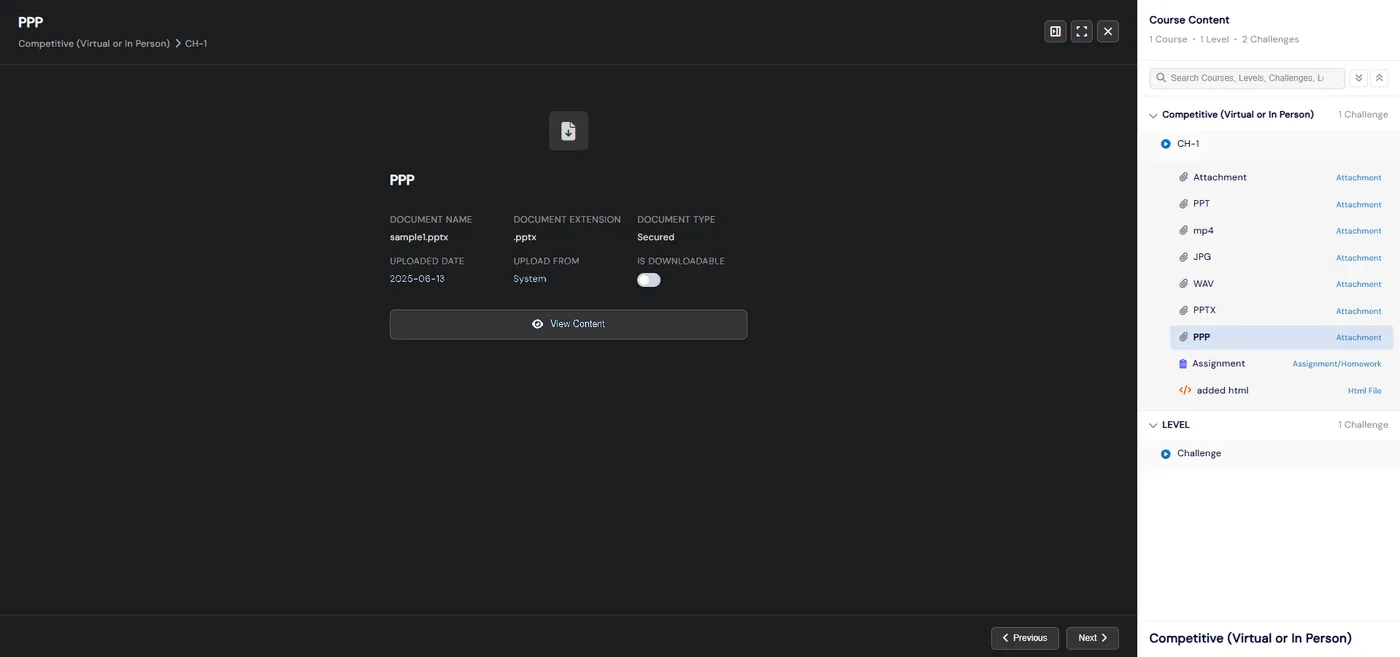Toggle the sidebar panel layout icon
The width and height of the screenshot is (1400, 657).
1055,32
